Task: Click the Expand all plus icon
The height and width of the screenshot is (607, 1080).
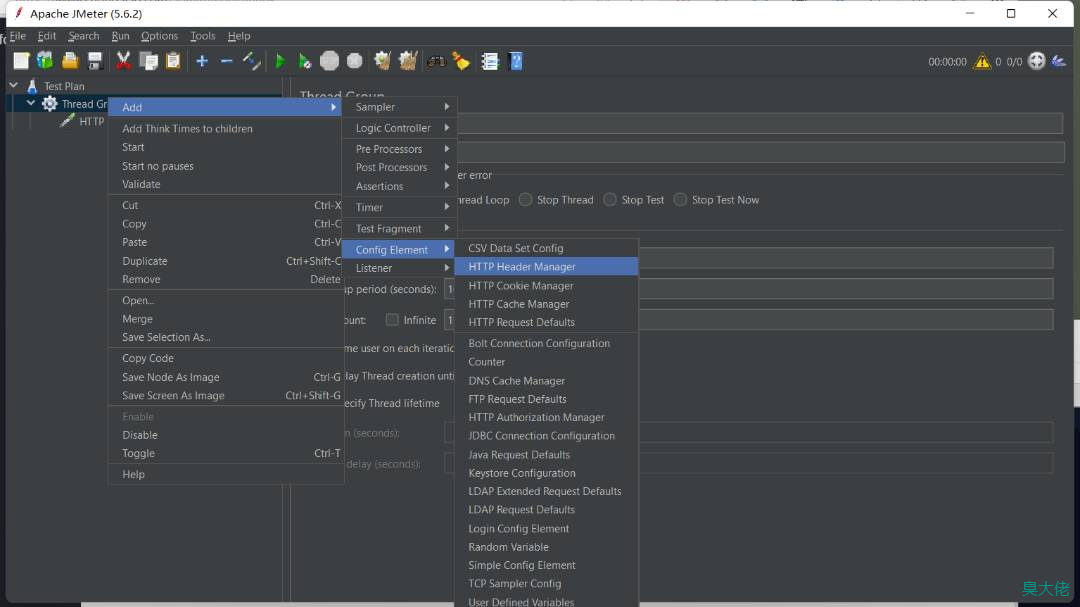Action: [202, 61]
